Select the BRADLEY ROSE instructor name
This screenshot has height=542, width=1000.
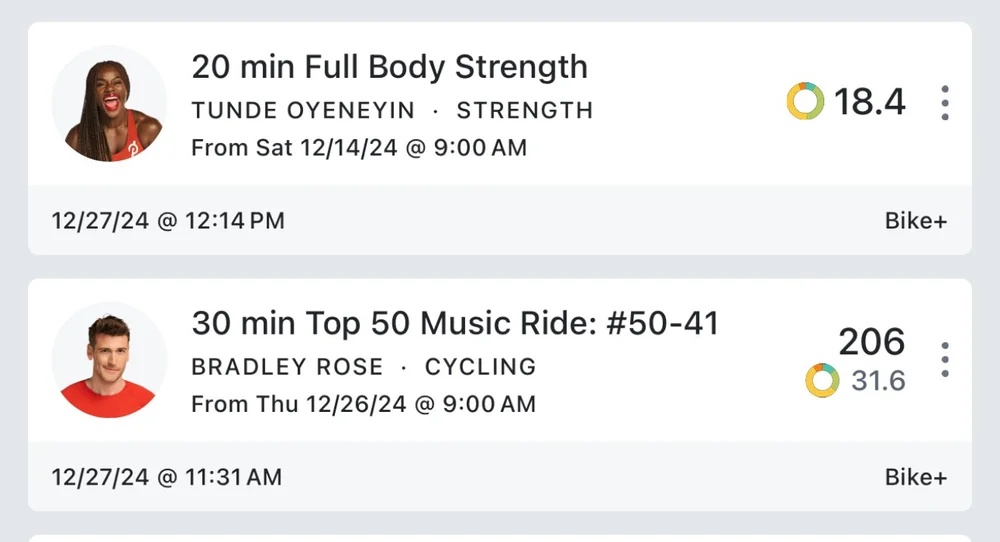tap(287, 367)
